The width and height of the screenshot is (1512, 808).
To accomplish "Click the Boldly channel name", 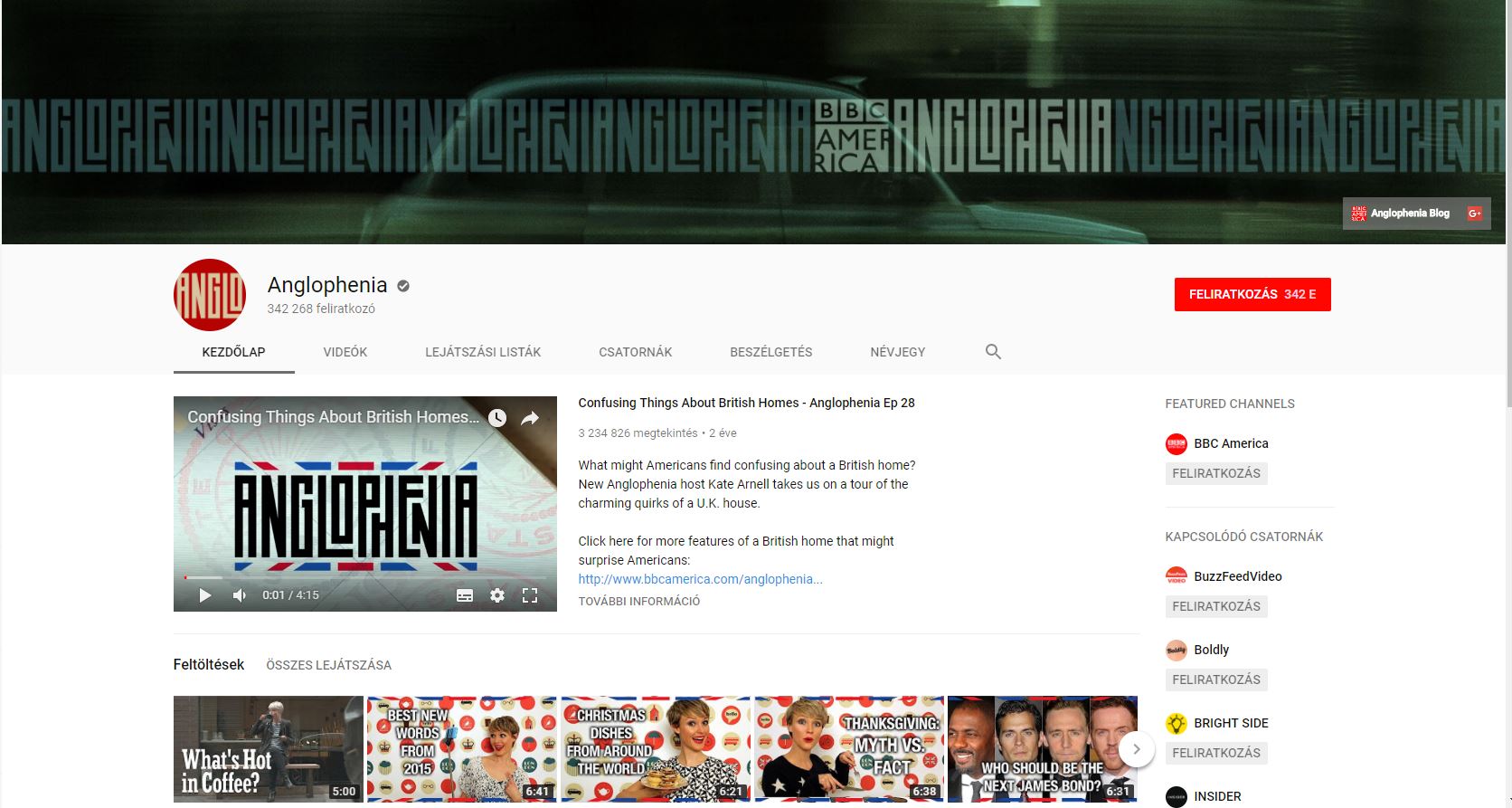I will pos(1211,650).
